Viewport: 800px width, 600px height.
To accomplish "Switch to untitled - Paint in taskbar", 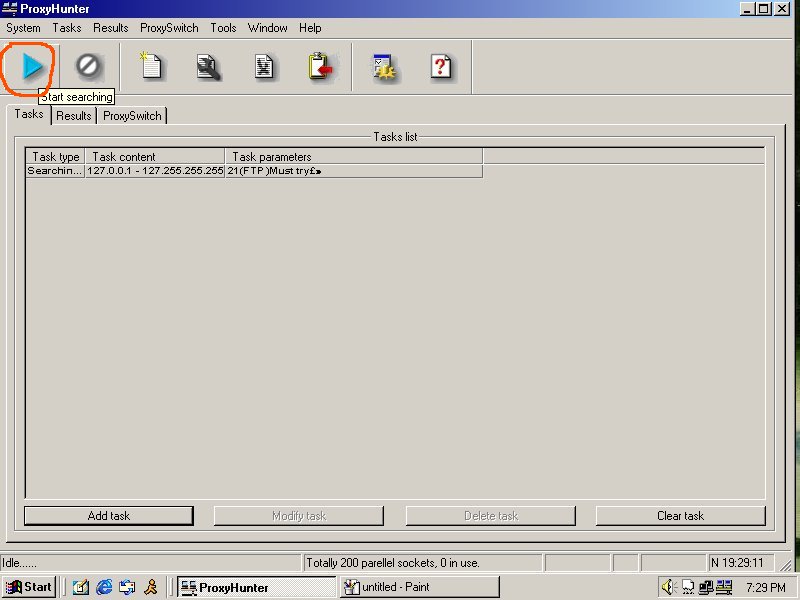I will click(x=419, y=587).
